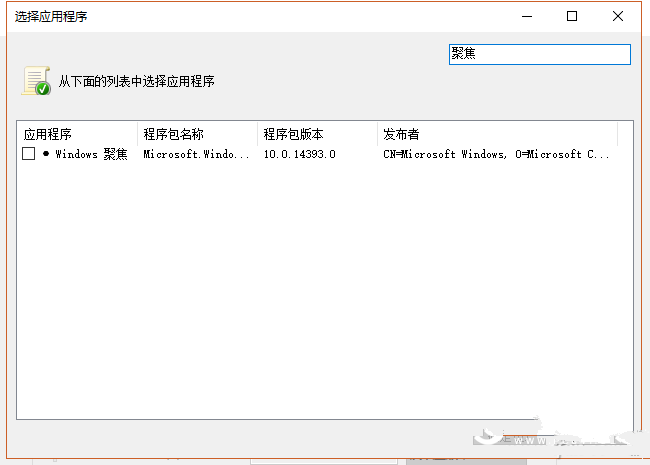Click the version cell 10.0.14393.0
The width and height of the screenshot is (650, 465).
point(300,154)
